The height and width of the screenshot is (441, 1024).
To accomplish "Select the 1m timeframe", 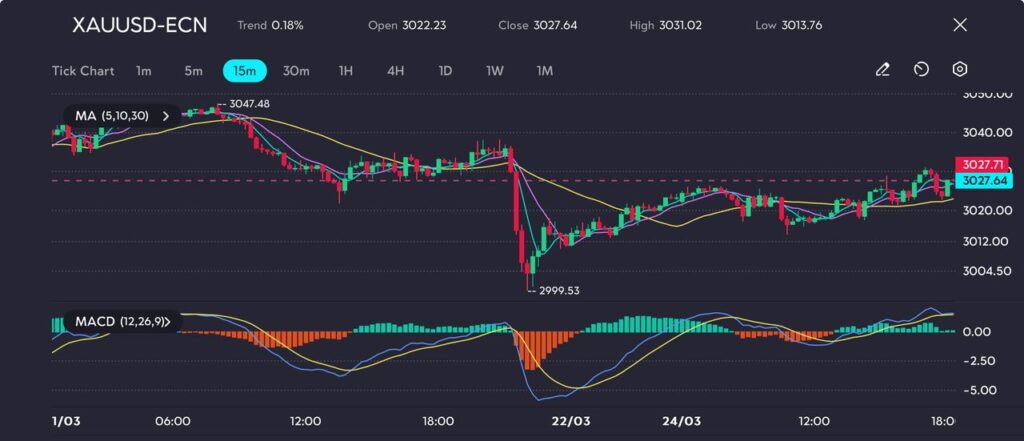I will [x=144, y=71].
